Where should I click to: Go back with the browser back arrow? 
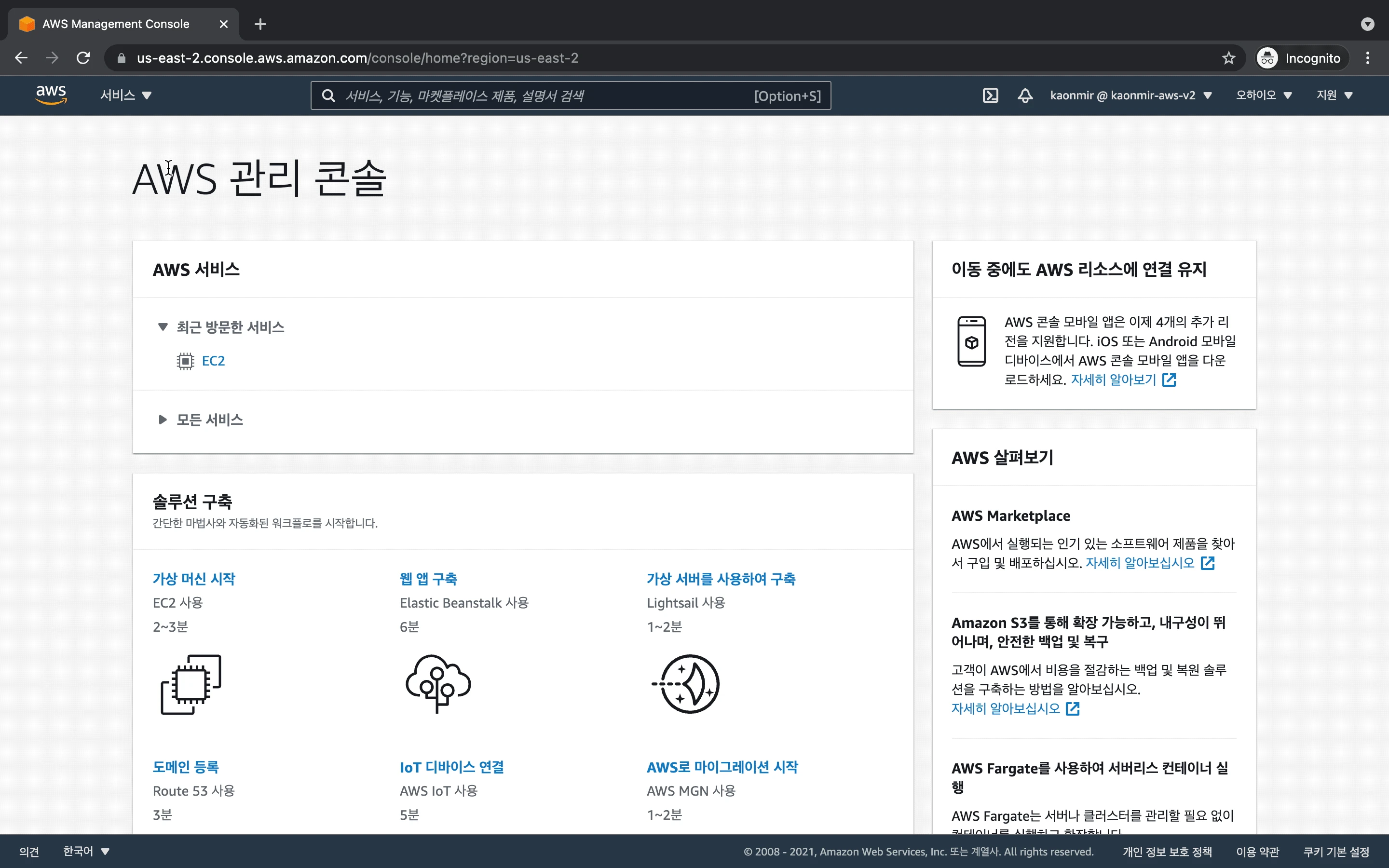tap(21, 58)
